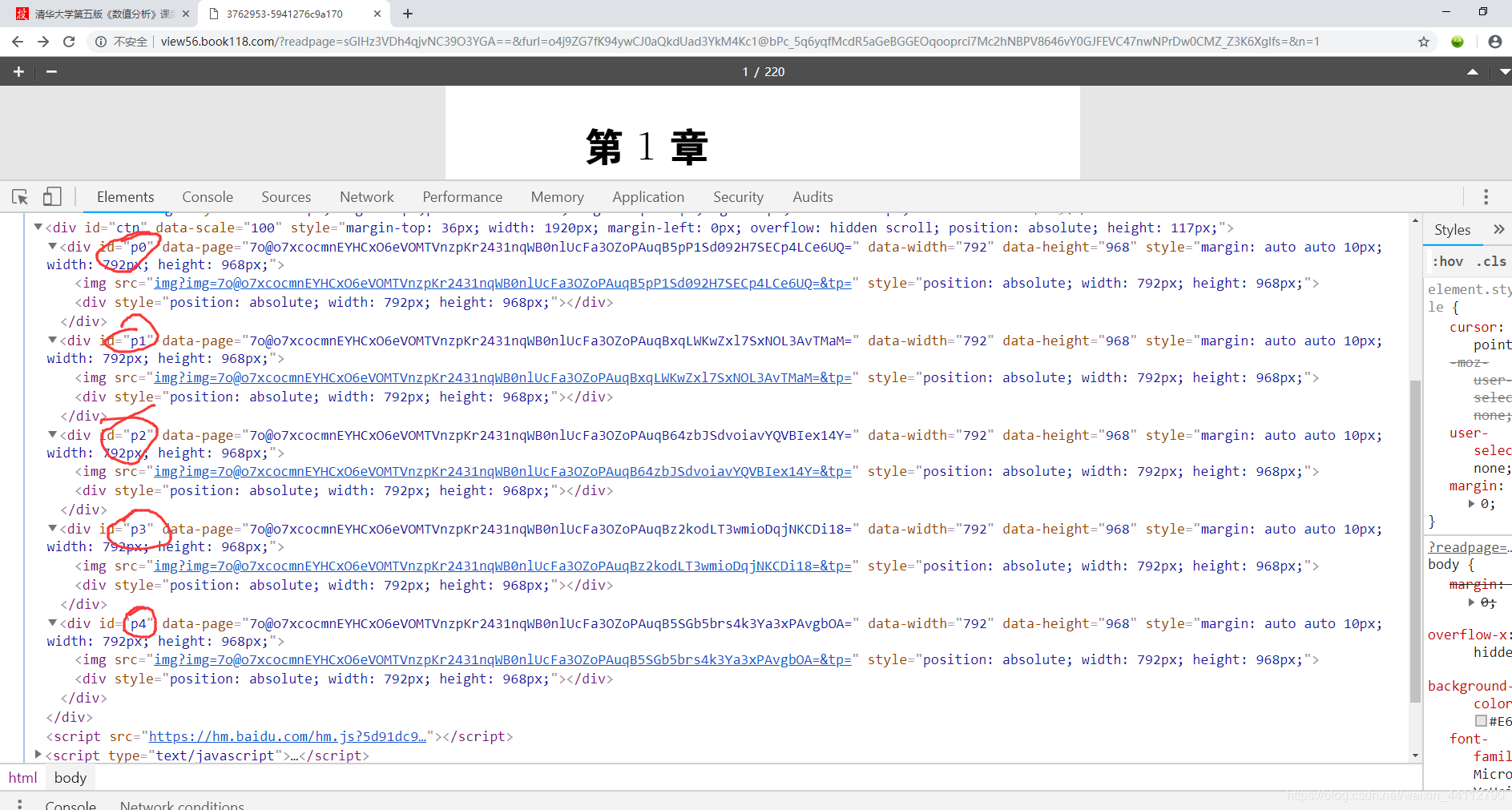Collapse the div id p3 node
The image size is (1512, 810).
pyautogui.click(x=52, y=529)
